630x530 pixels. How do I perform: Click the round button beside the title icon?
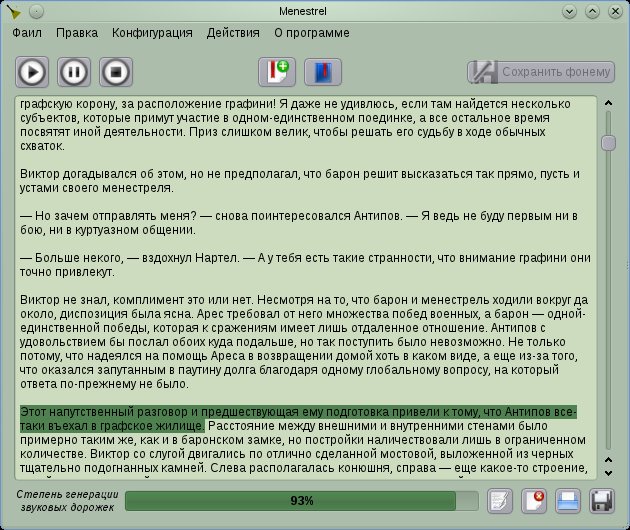click(36, 12)
